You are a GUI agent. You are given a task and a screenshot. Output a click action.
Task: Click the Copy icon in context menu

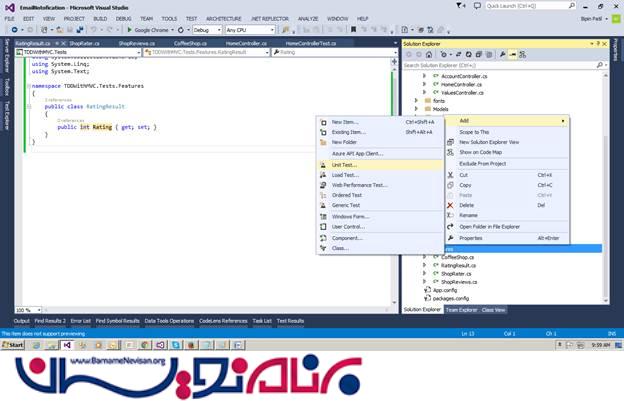pyautogui.click(x=451, y=185)
